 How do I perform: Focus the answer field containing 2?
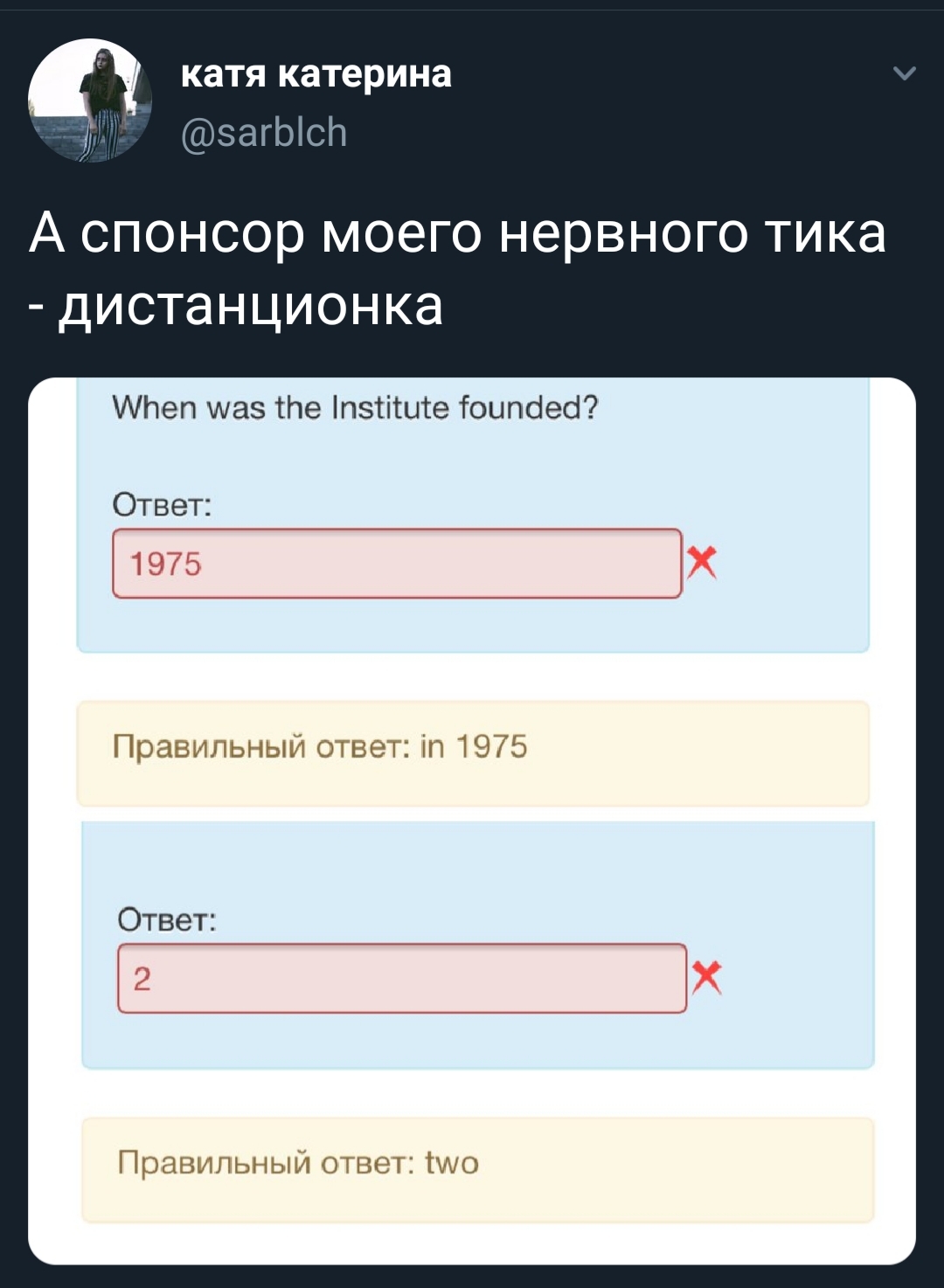[402, 979]
